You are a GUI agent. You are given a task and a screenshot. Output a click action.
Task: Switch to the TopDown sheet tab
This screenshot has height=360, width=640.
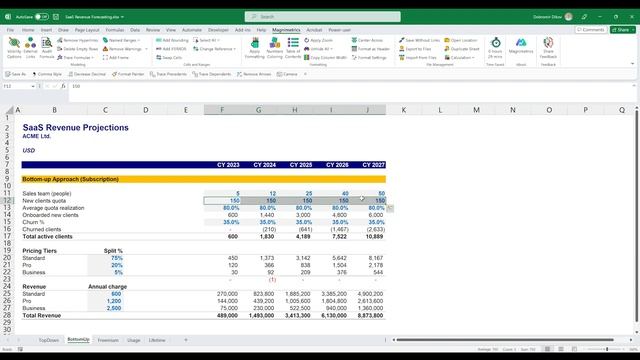point(49,340)
